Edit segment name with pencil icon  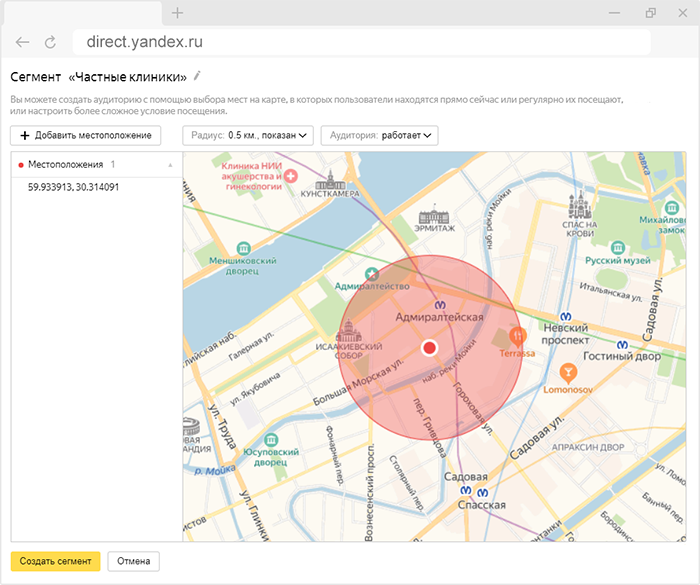pos(197,76)
